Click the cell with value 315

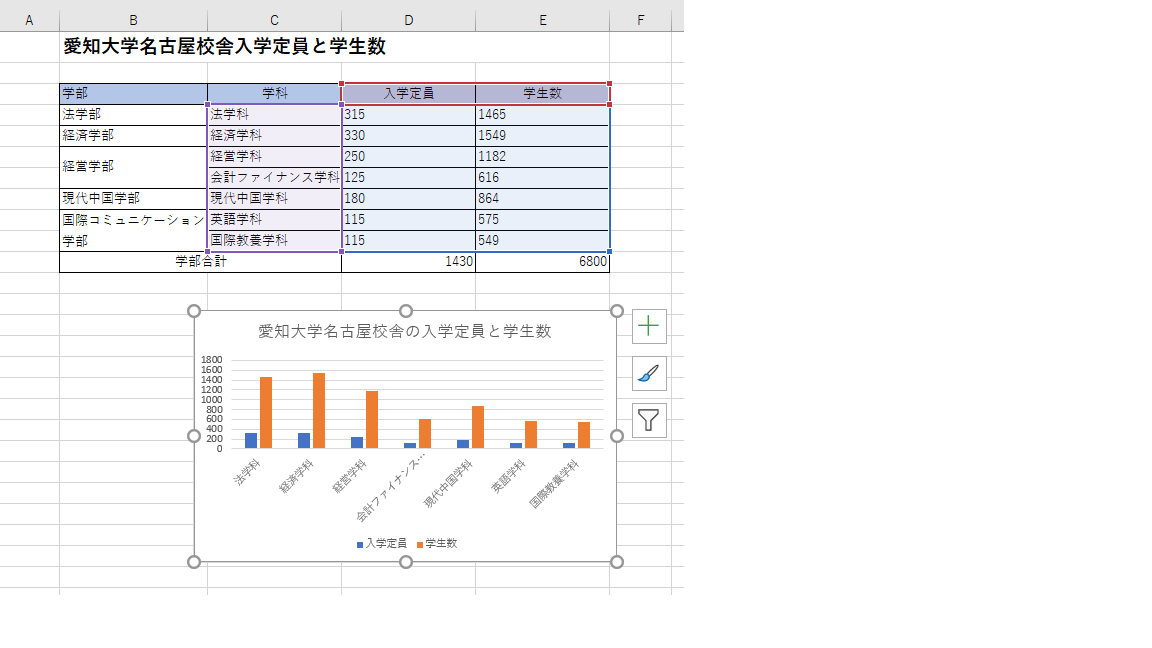click(x=408, y=115)
